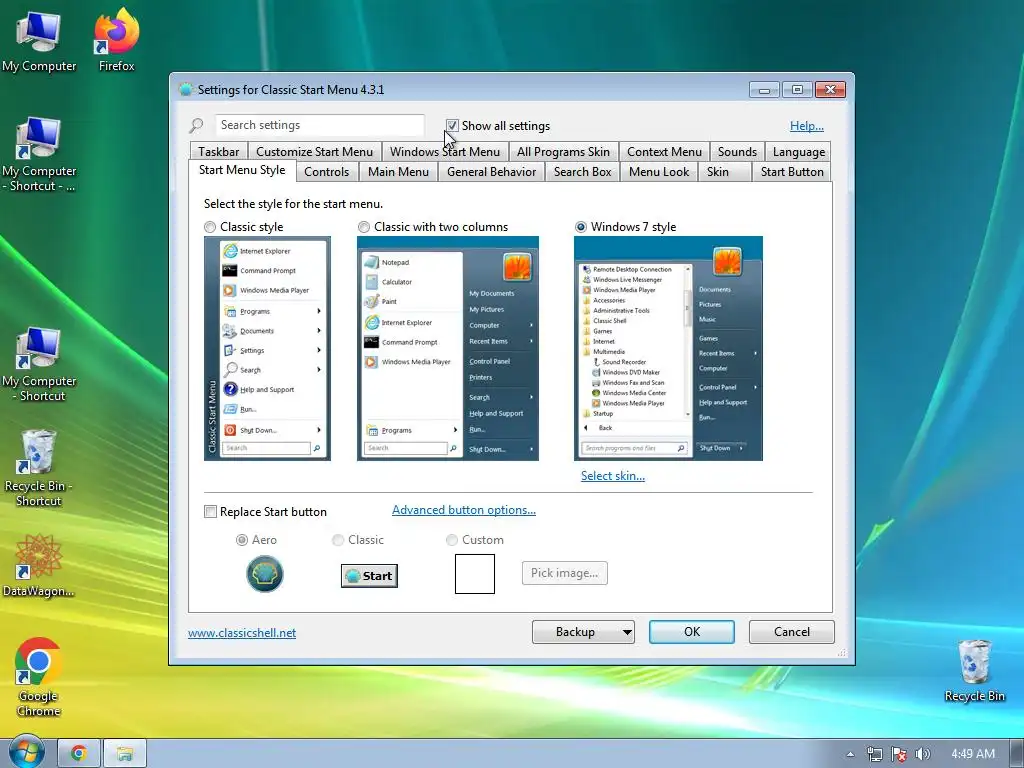Launch Chrome from the taskbar
The width and height of the screenshot is (1024, 768).
tap(79, 754)
